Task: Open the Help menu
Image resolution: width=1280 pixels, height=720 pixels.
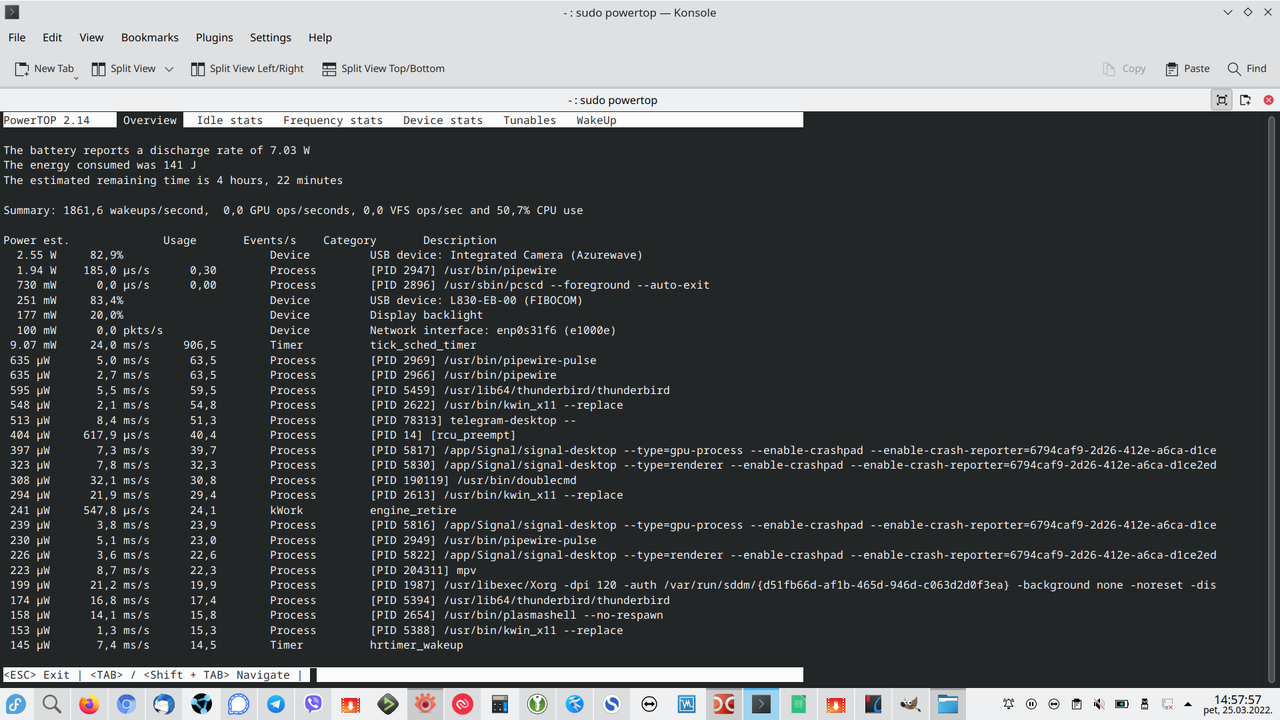Action: [320, 37]
